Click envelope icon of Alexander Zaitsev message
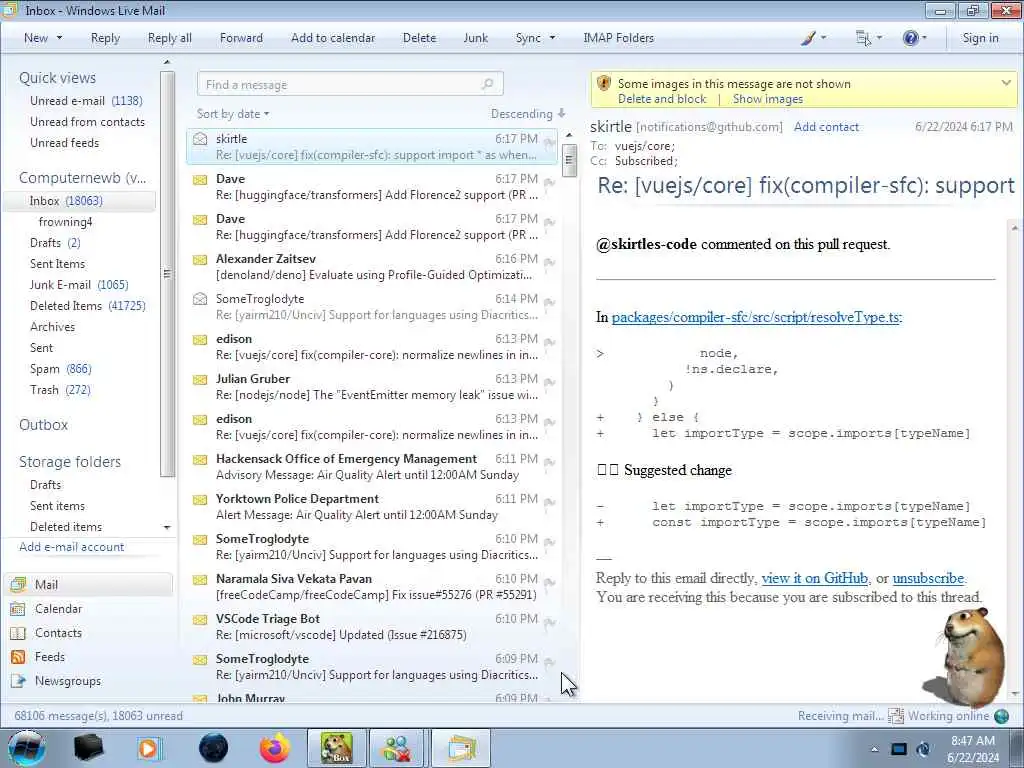 [x=200, y=259]
